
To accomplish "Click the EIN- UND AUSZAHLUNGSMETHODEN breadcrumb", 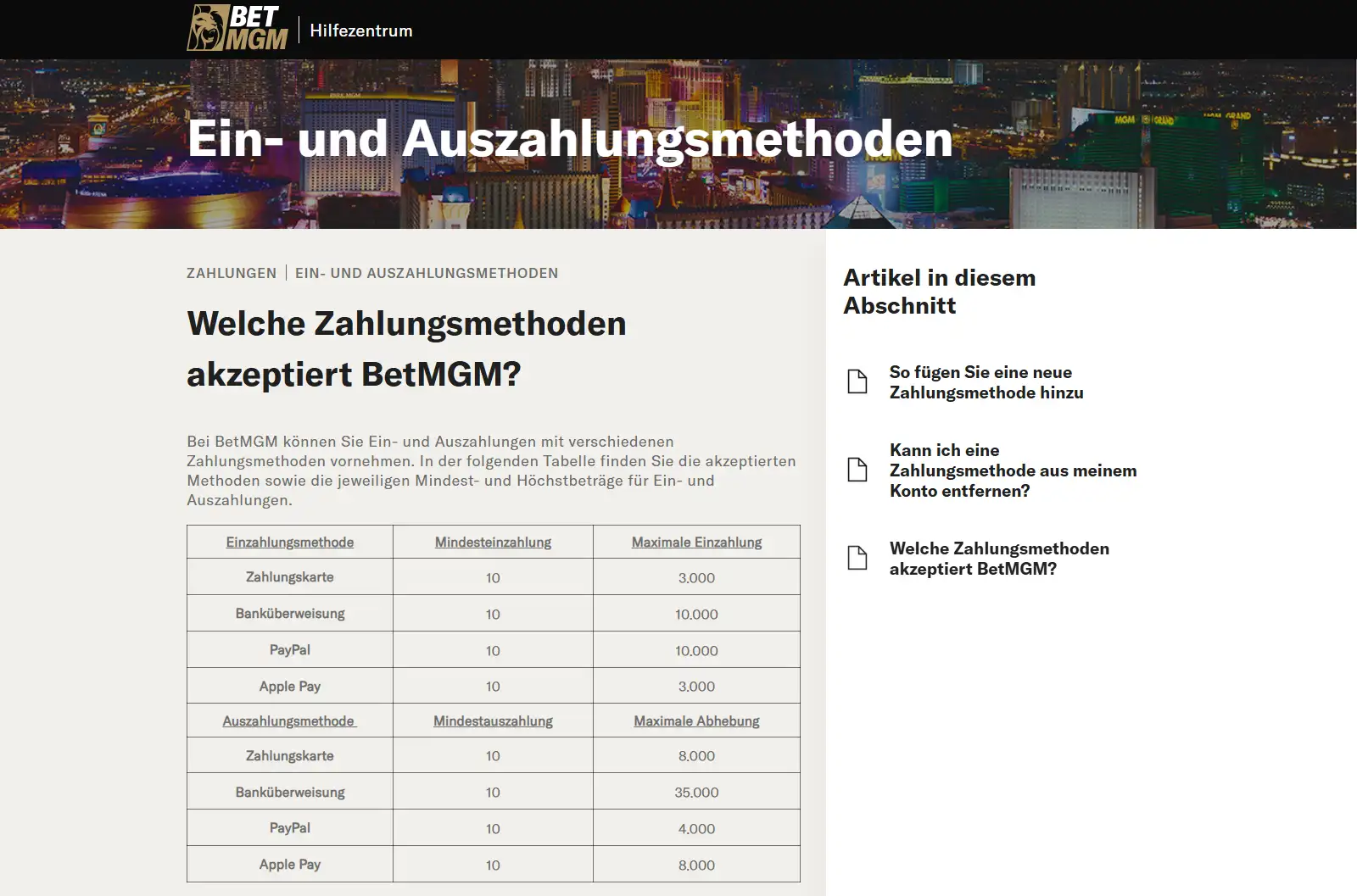I will (427, 273).
